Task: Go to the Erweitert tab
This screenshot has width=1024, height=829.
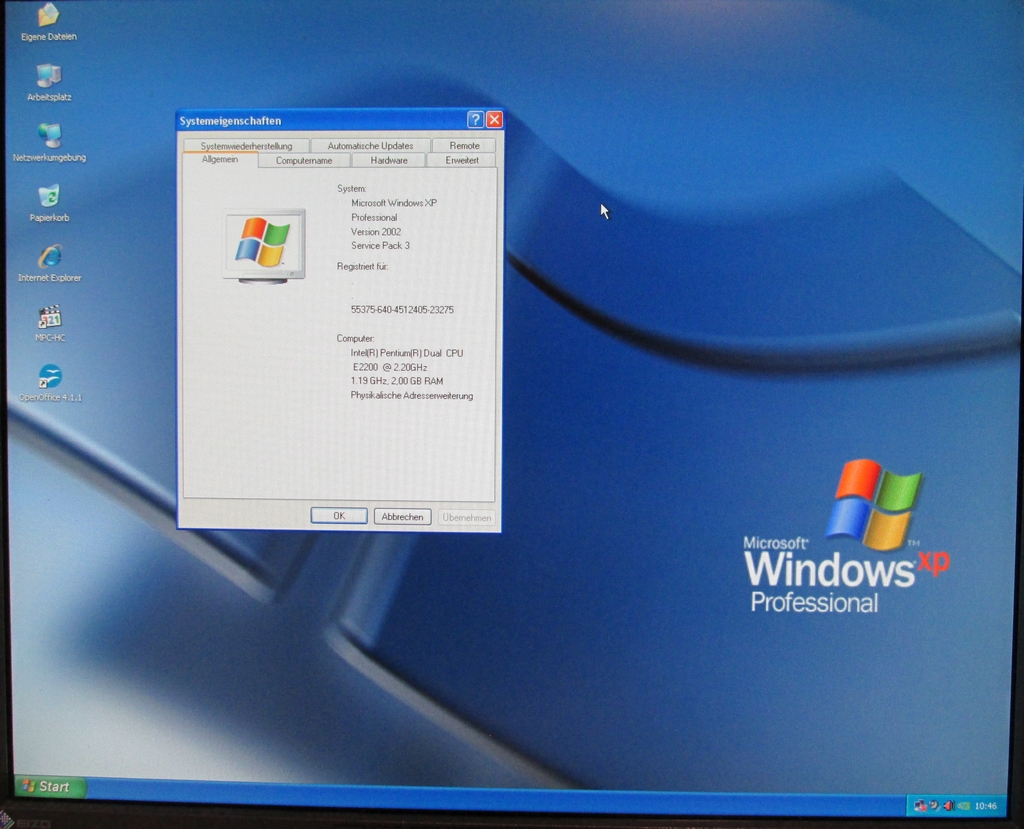Action: (x=461, y=160)
